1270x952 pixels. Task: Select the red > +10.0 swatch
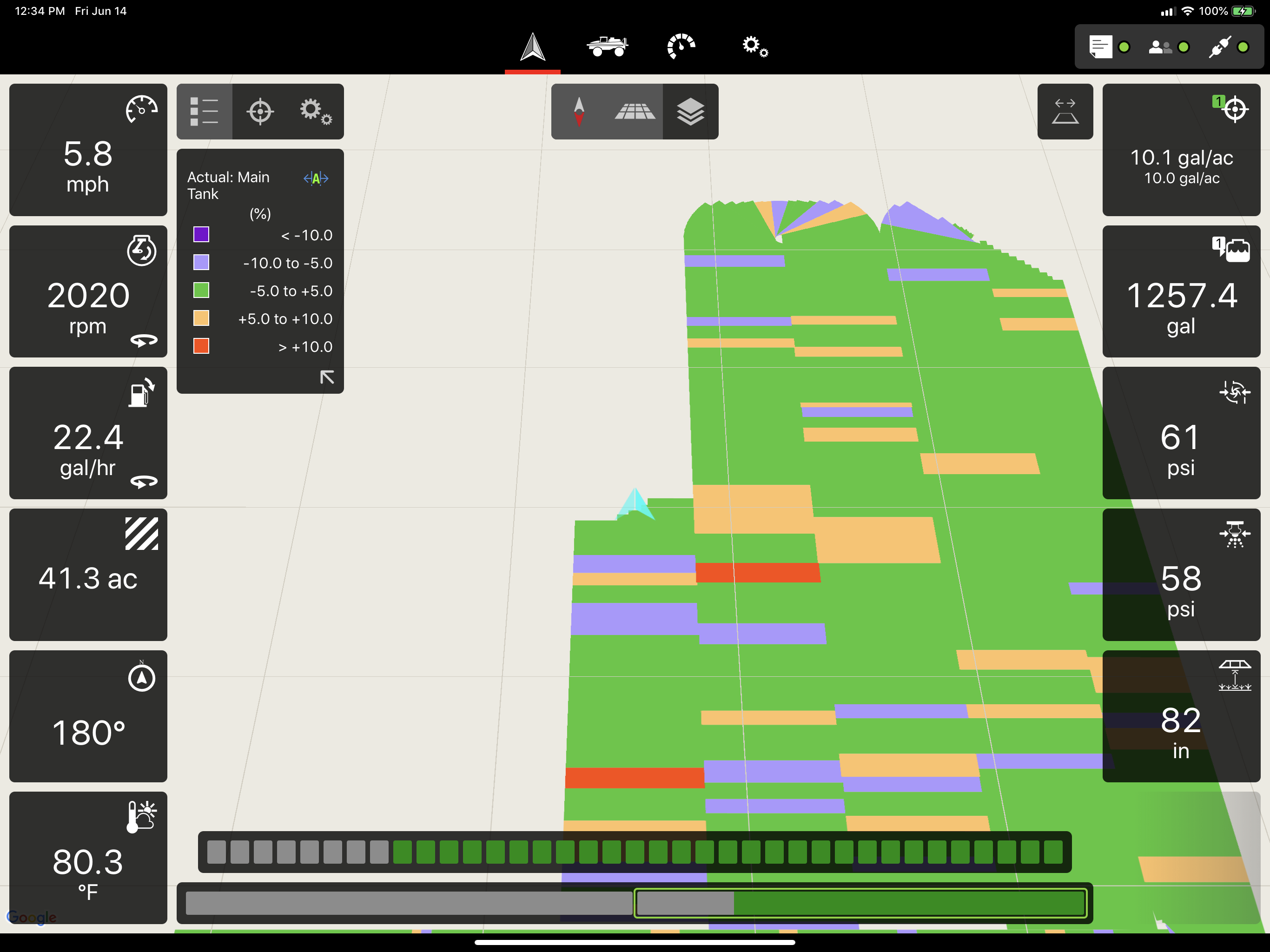tap(201, 346)
